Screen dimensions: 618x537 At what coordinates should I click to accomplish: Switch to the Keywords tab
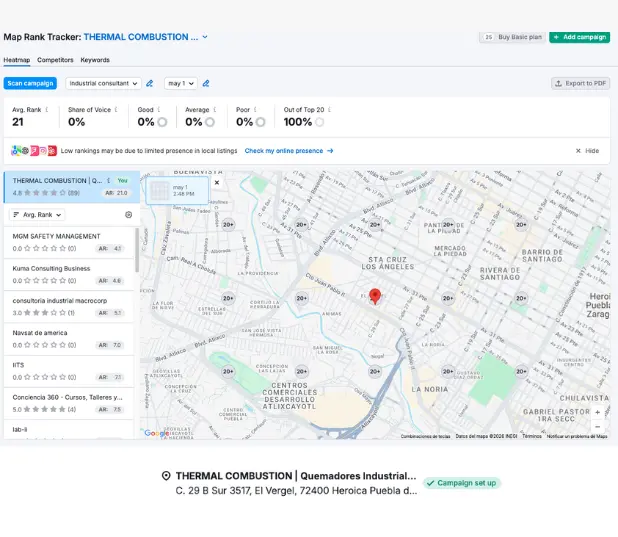coord(95,60)
